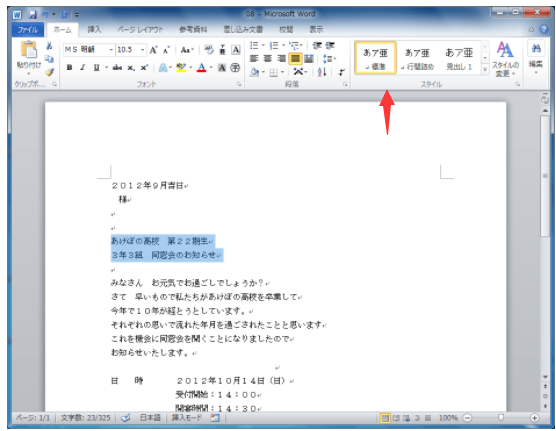Switch to the Review (校閲) tab
Screen dimensions: 556x431
[286, 30]
